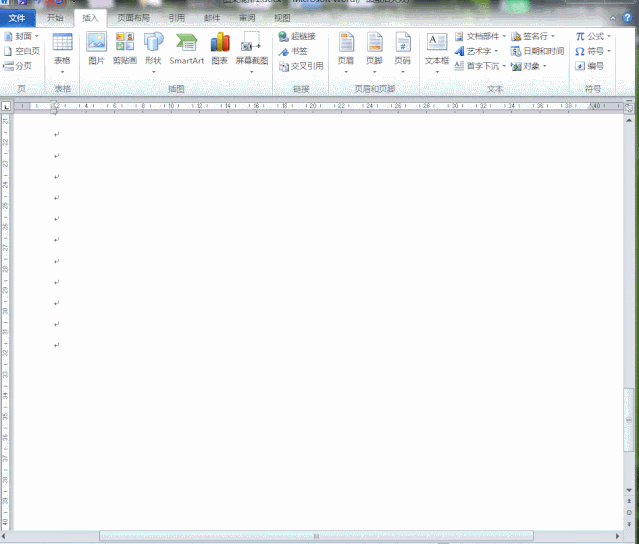Click the horizontal scrollbar thumb
639x544 pixels.
(316, 536)
